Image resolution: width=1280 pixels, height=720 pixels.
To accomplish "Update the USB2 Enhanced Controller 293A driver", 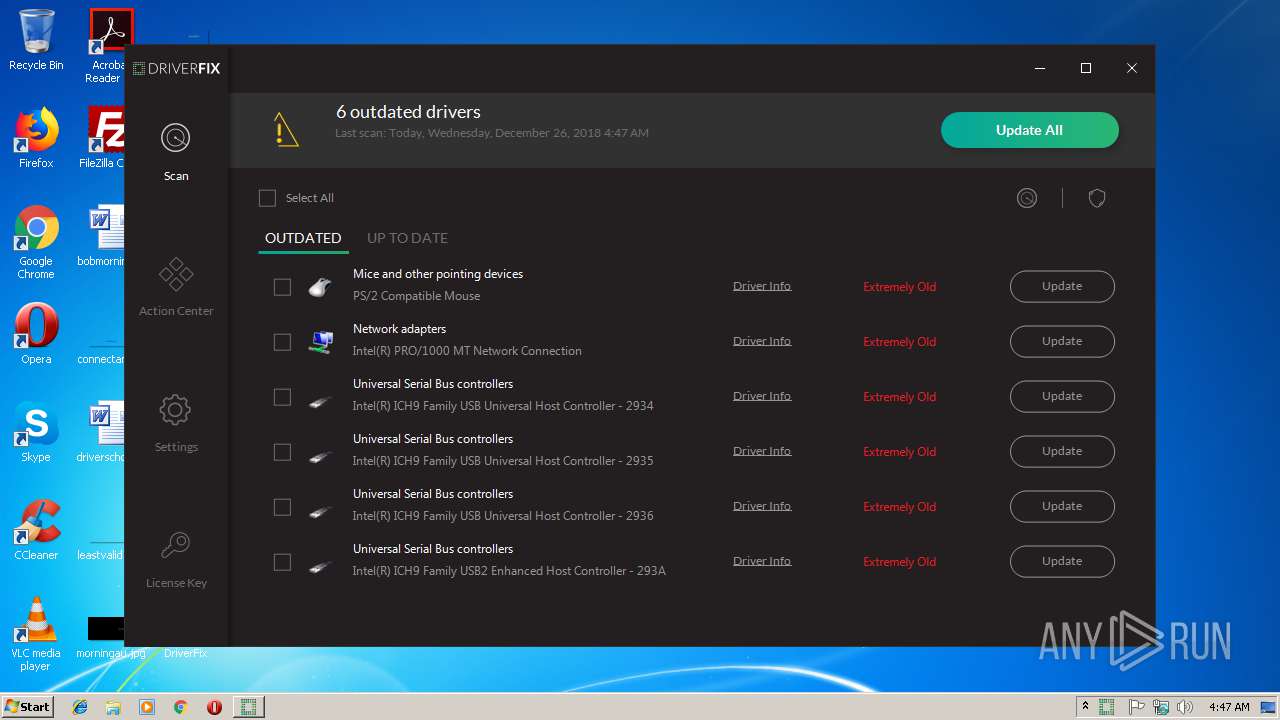I will coord(1062,561).
